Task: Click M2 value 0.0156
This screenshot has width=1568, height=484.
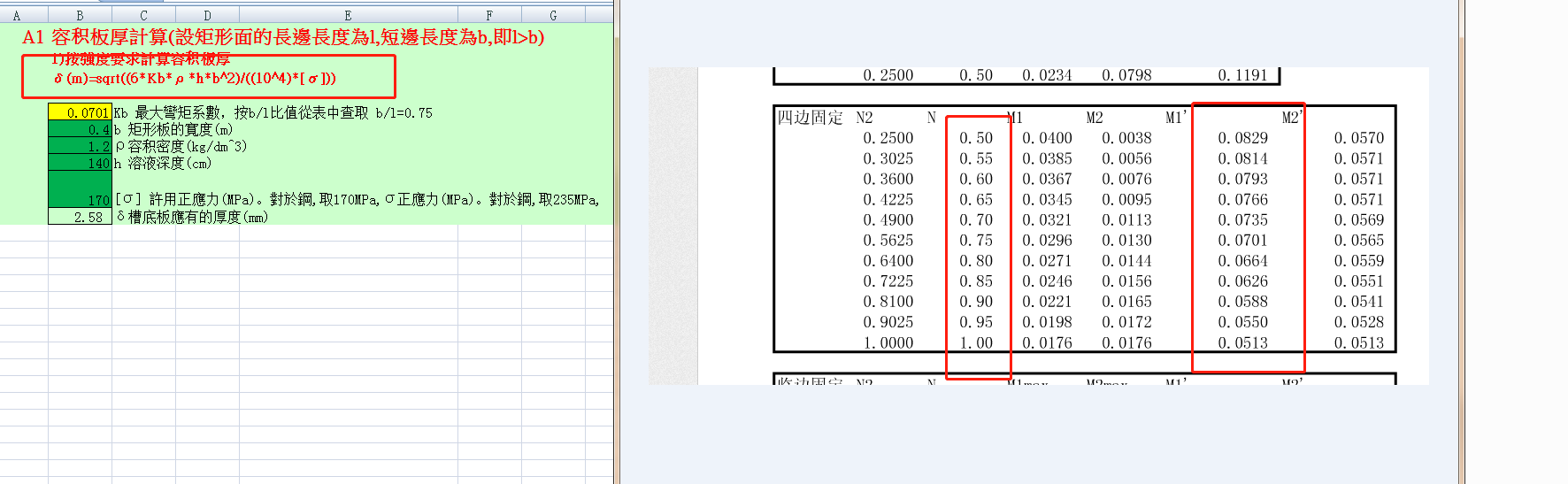Action: pos(1126,280)
